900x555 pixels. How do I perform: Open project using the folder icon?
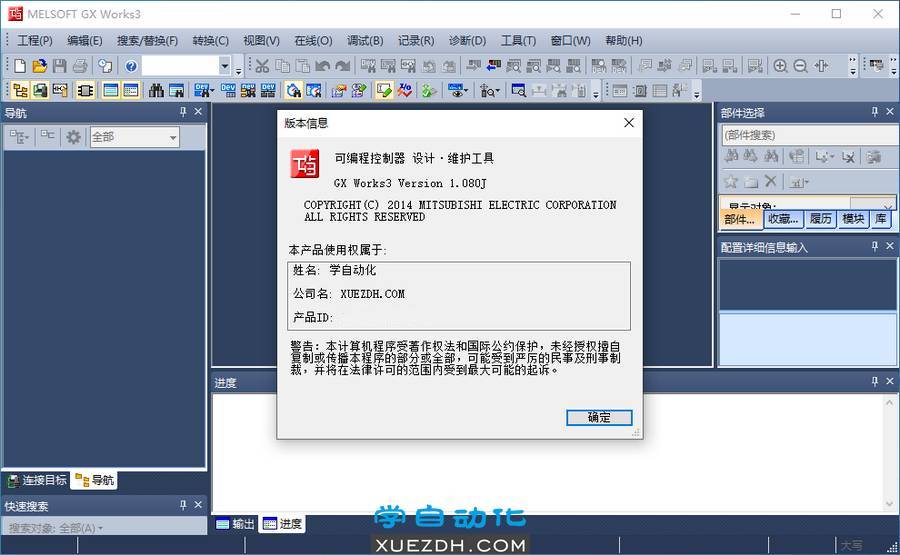pos(40,66)
